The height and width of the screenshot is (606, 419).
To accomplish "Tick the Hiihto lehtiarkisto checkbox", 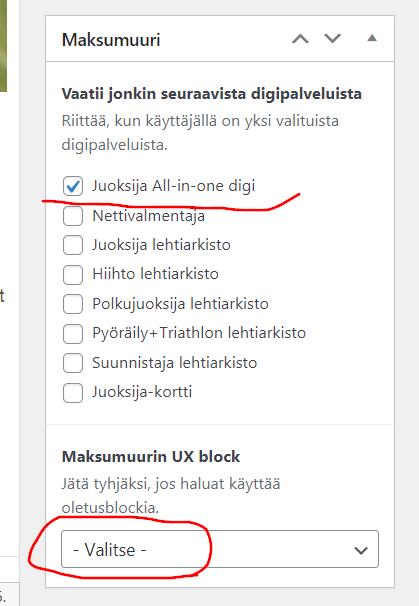I will click(x=73, y=274).
